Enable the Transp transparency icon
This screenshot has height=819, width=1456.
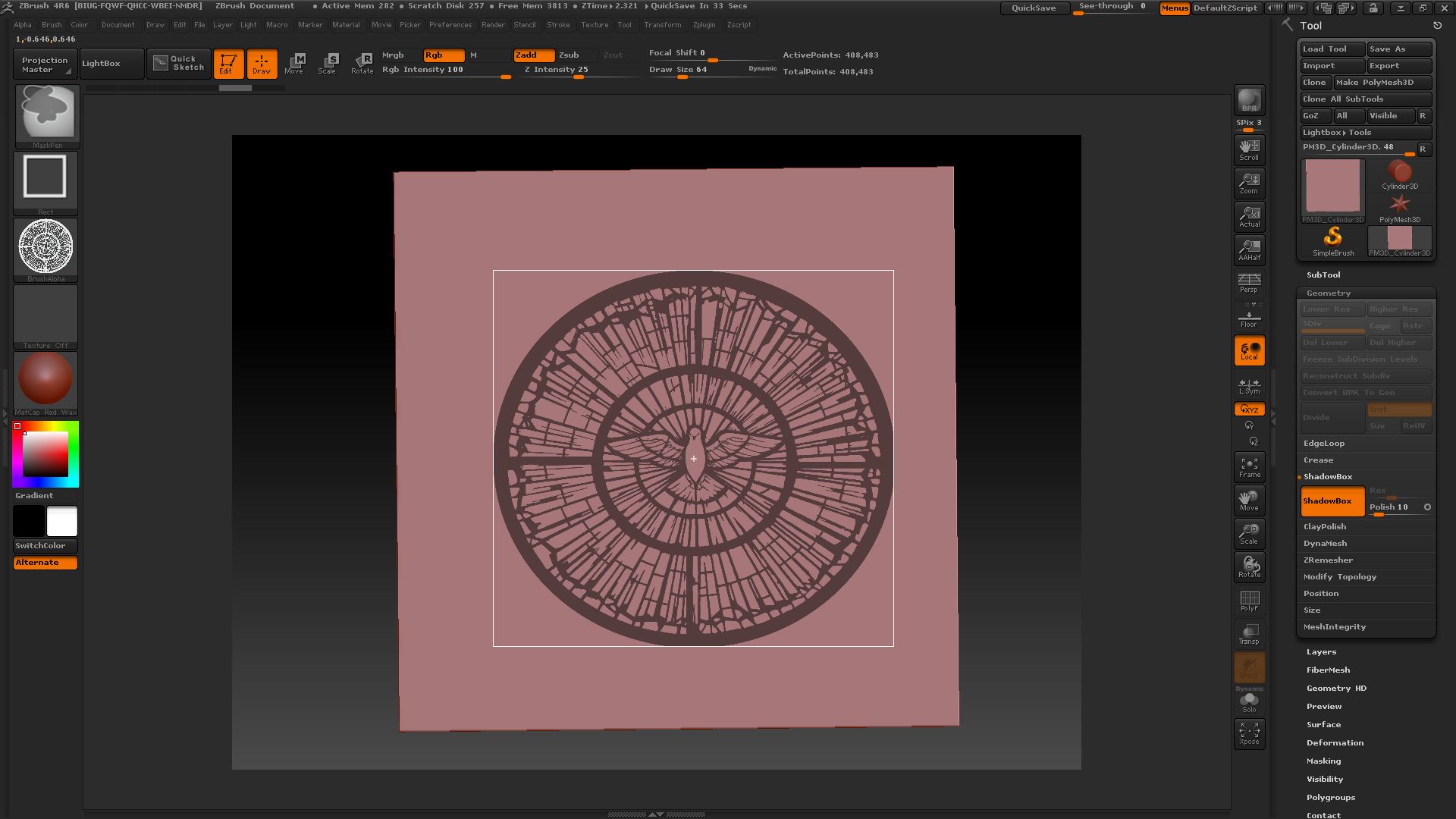[x=1249, y=633]
